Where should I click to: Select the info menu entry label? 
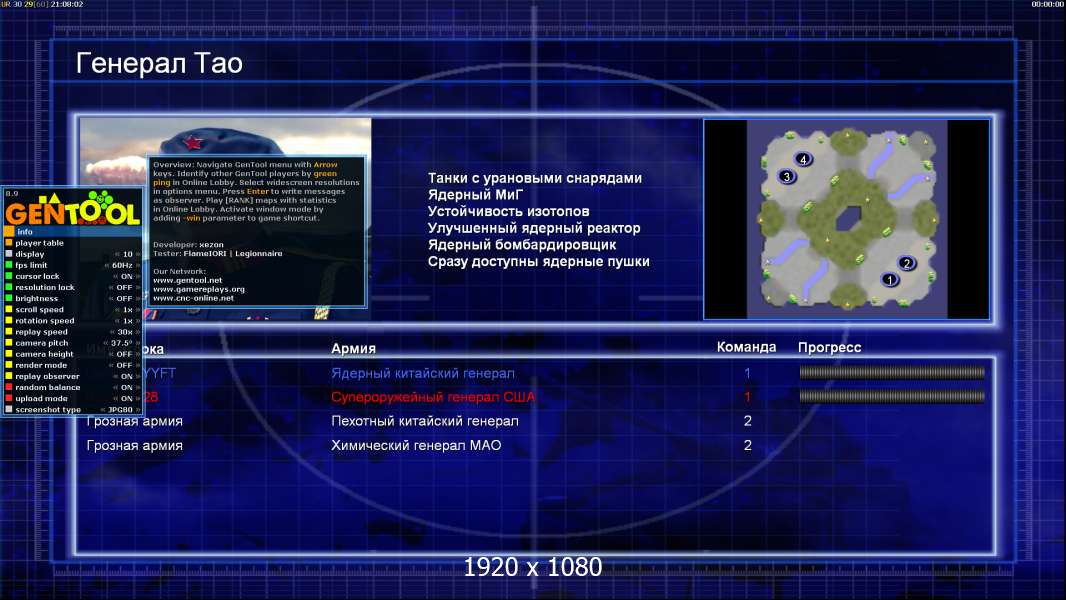pos(24,232)
